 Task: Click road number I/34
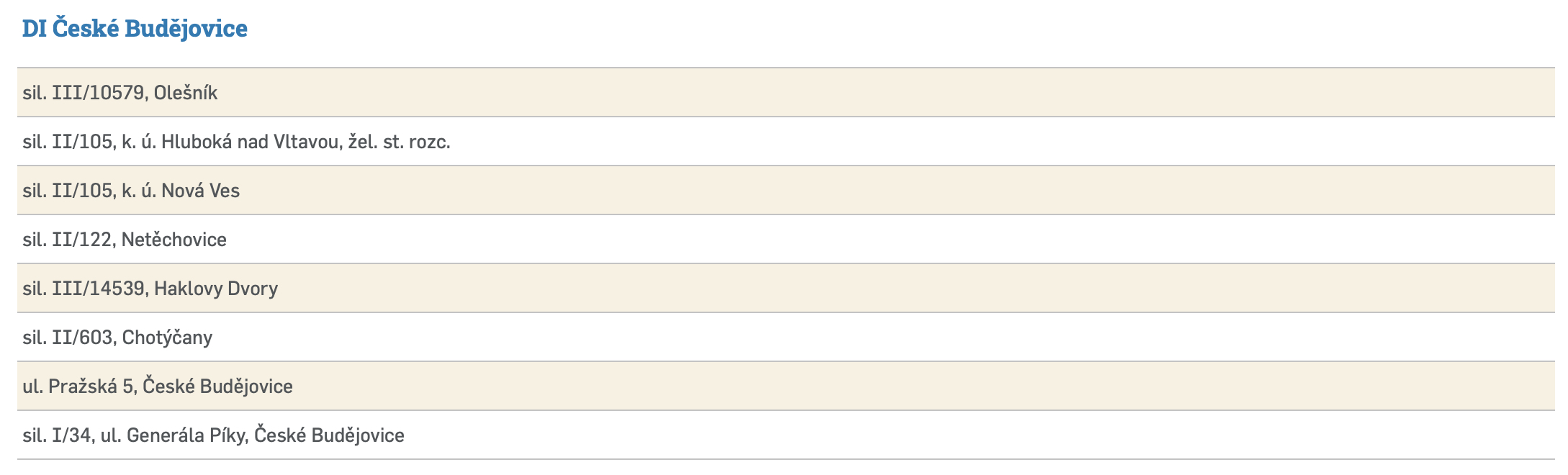72,435
